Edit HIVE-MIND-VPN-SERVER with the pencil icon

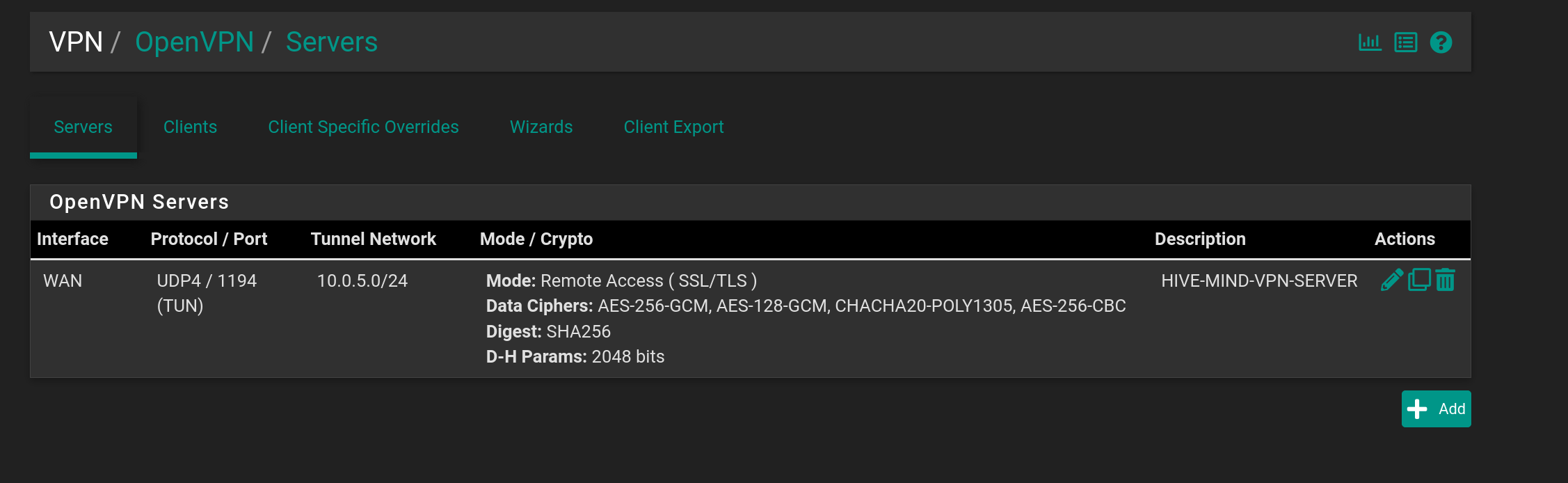coord(1391,280)
